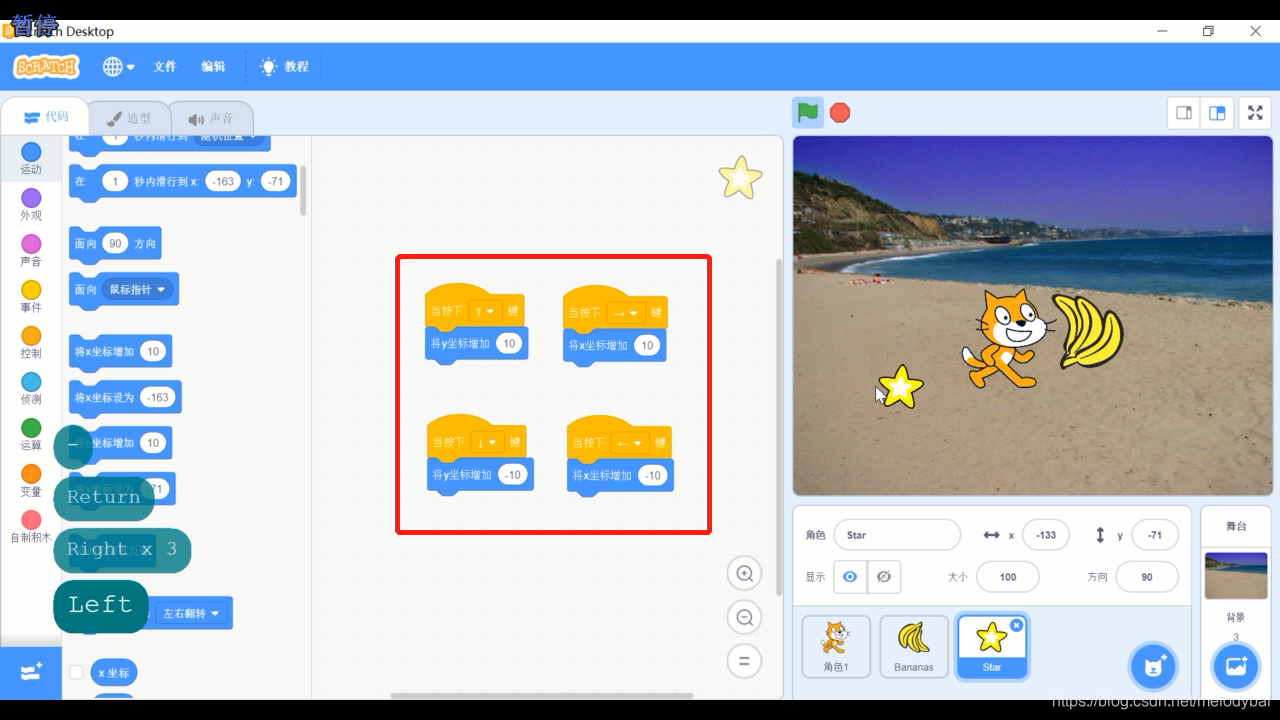Check the x 坐标 reporter checkbox
1280x720 pixels.
(x=76, y=673)
